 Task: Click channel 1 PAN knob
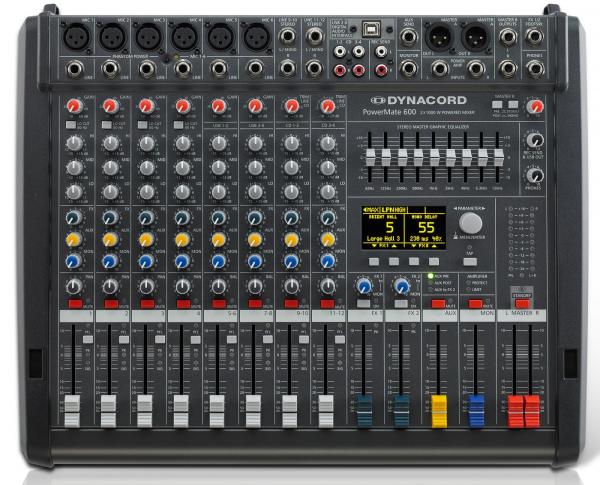[74, 286]
